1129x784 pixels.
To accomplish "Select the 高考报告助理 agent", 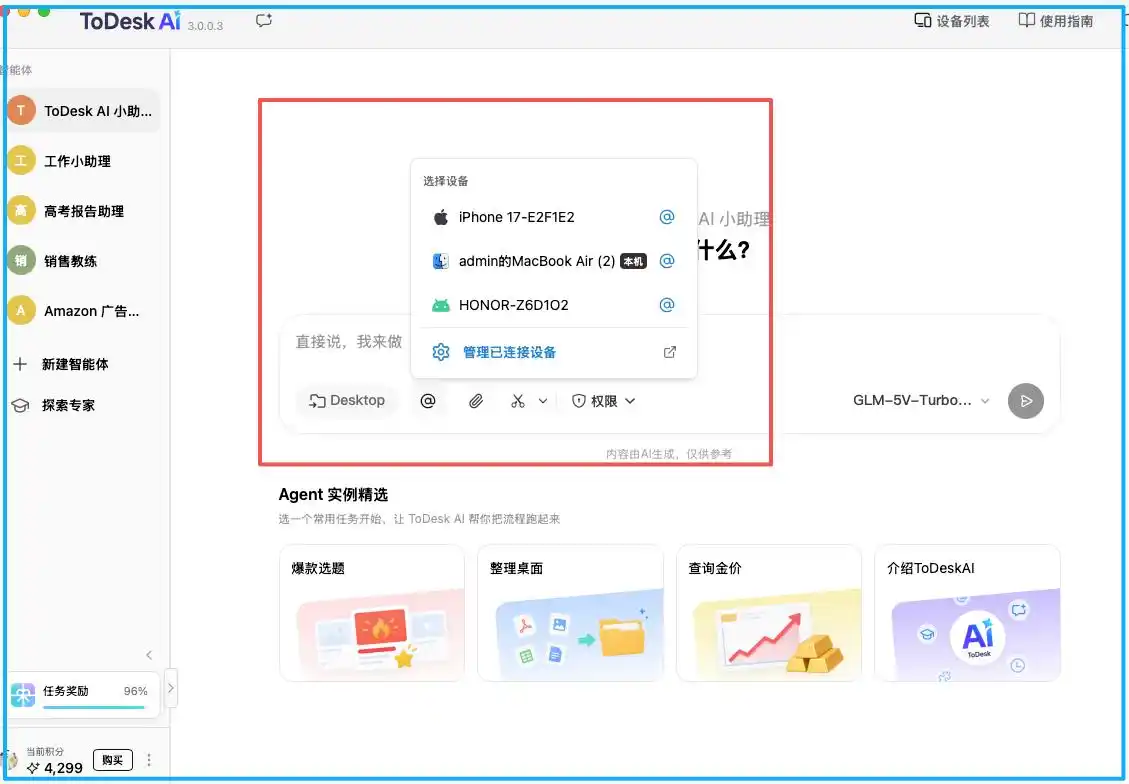I will tap(83, 211).
